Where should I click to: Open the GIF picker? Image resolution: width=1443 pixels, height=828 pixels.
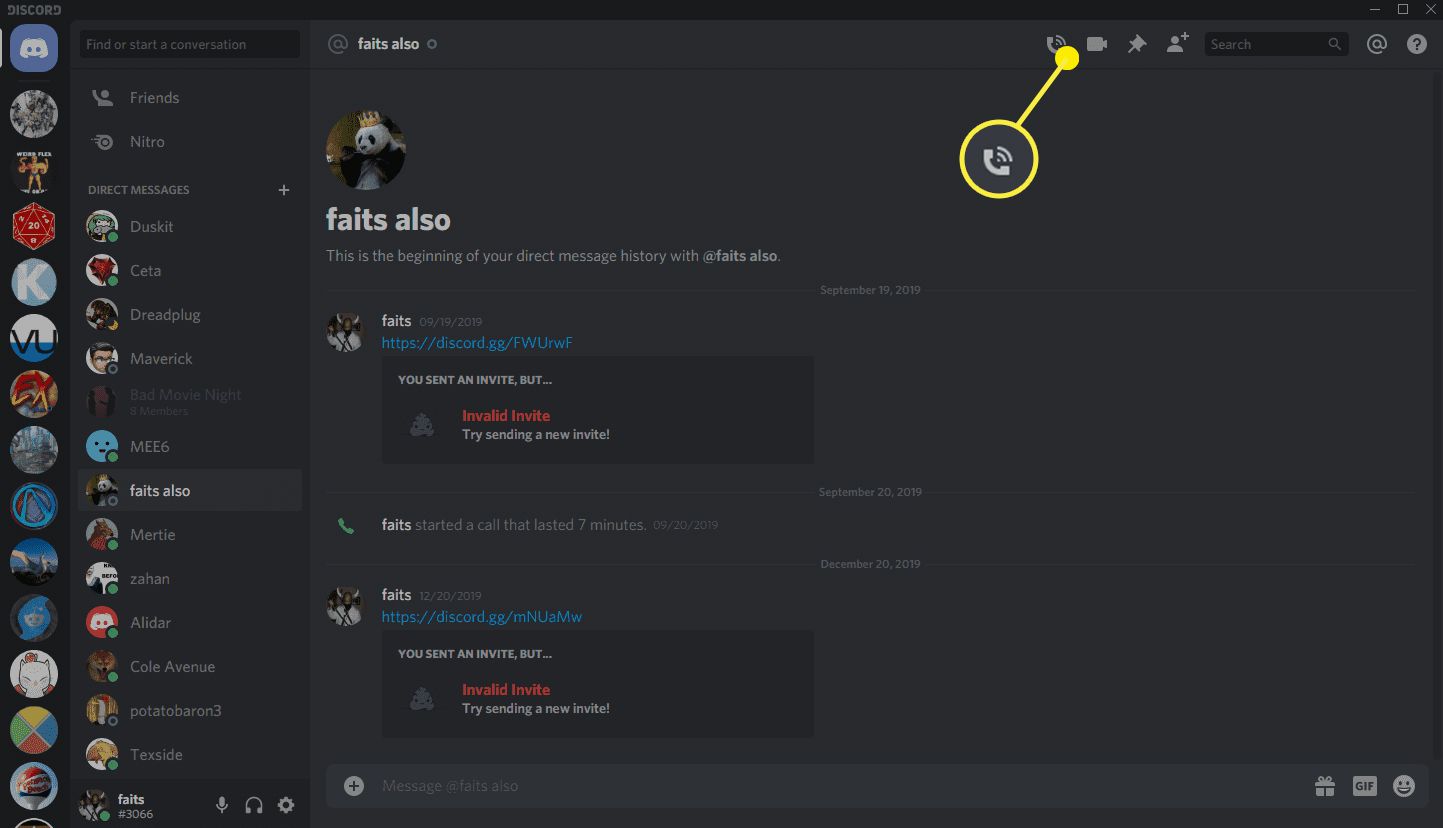[1363, 786]
